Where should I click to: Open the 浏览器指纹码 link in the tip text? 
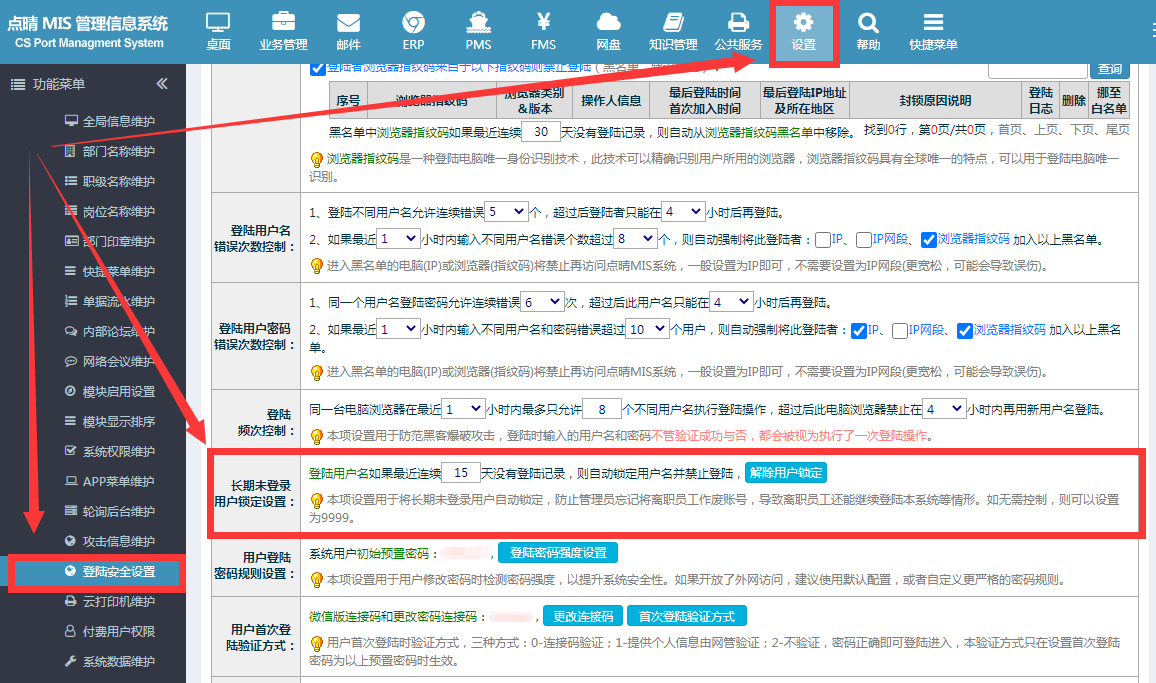click(363, 159)
